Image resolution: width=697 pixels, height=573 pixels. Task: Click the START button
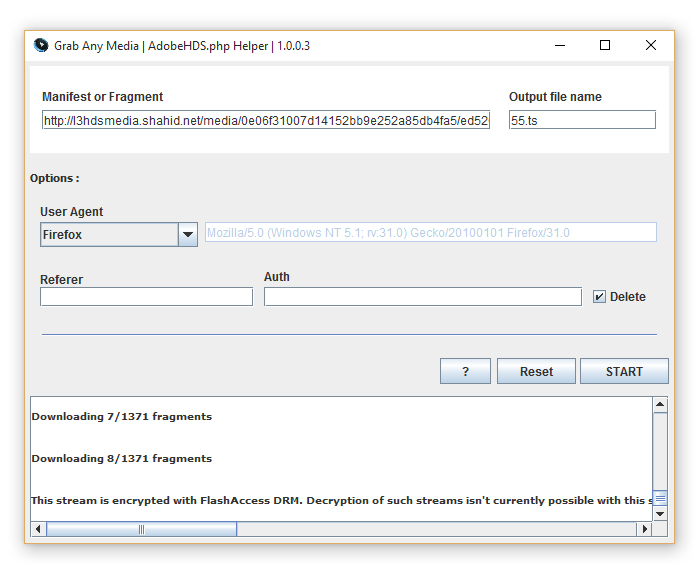624,371
